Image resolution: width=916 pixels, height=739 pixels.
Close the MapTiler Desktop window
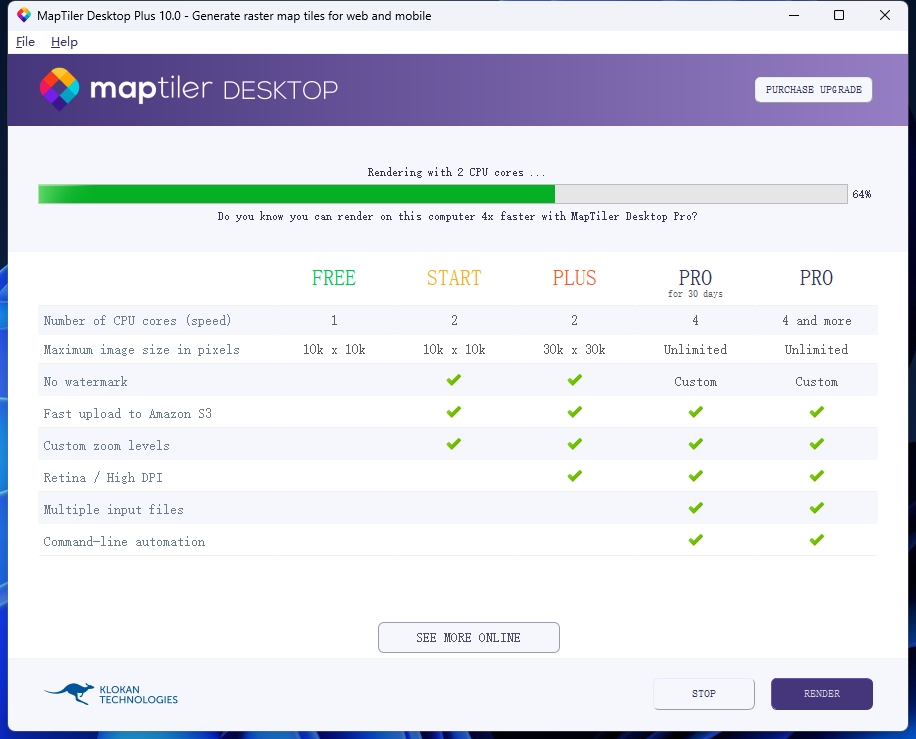884,15
